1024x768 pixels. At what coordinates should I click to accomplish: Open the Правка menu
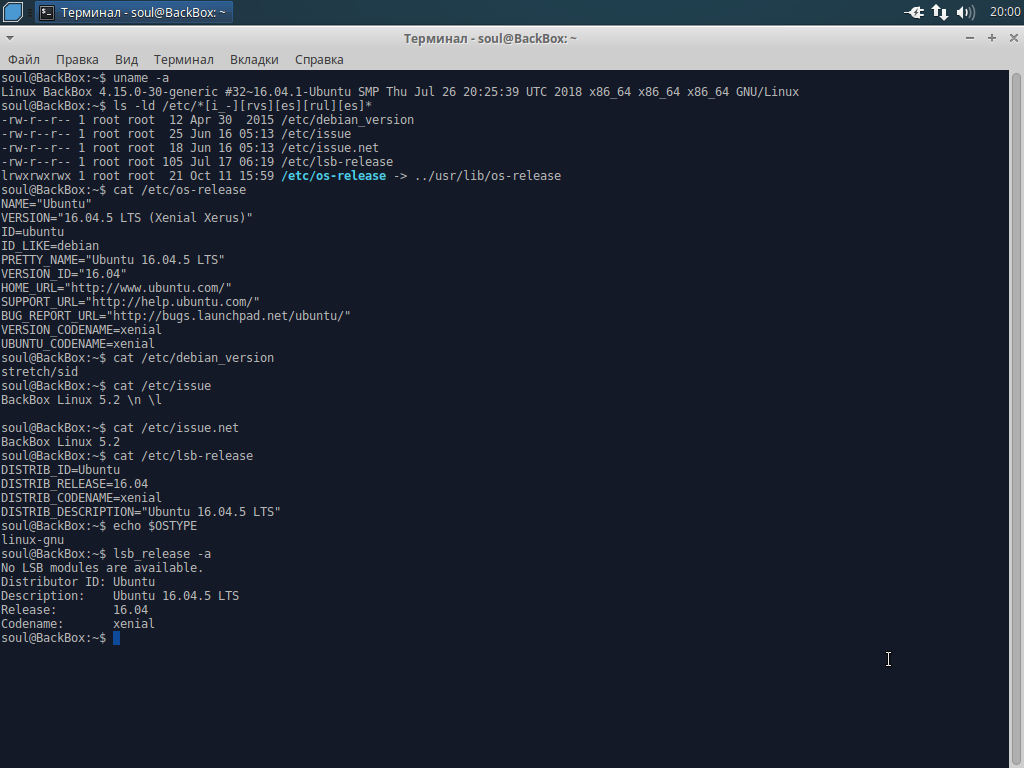[x=77, y=59]
